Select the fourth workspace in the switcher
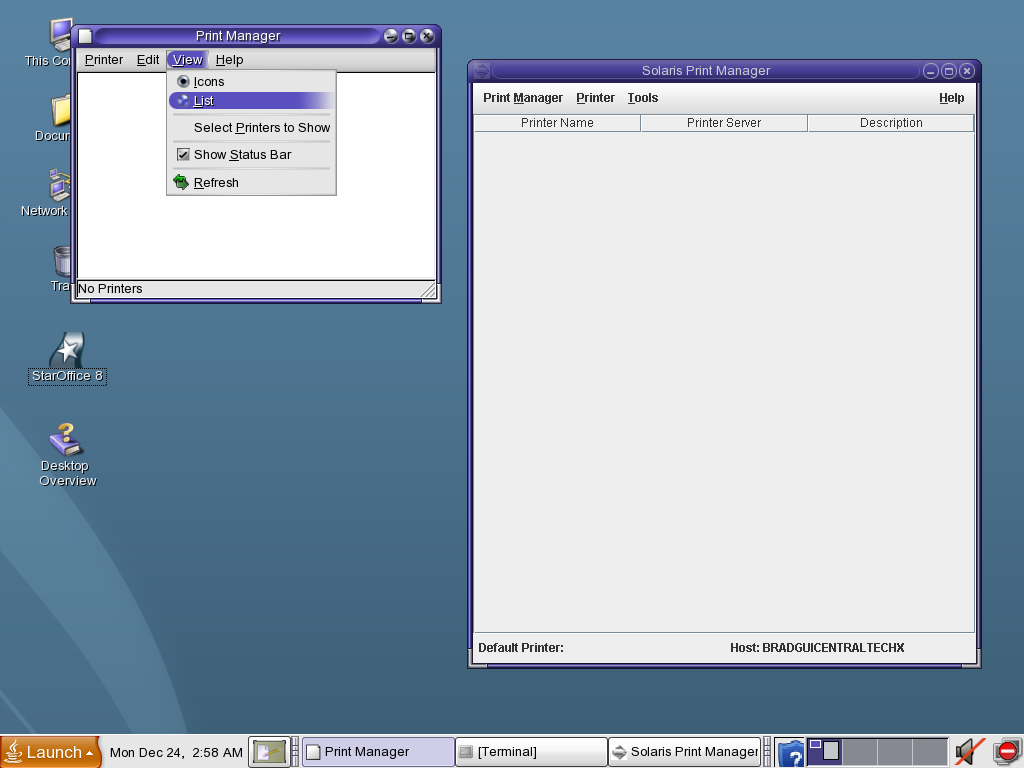 click(930, 752)
